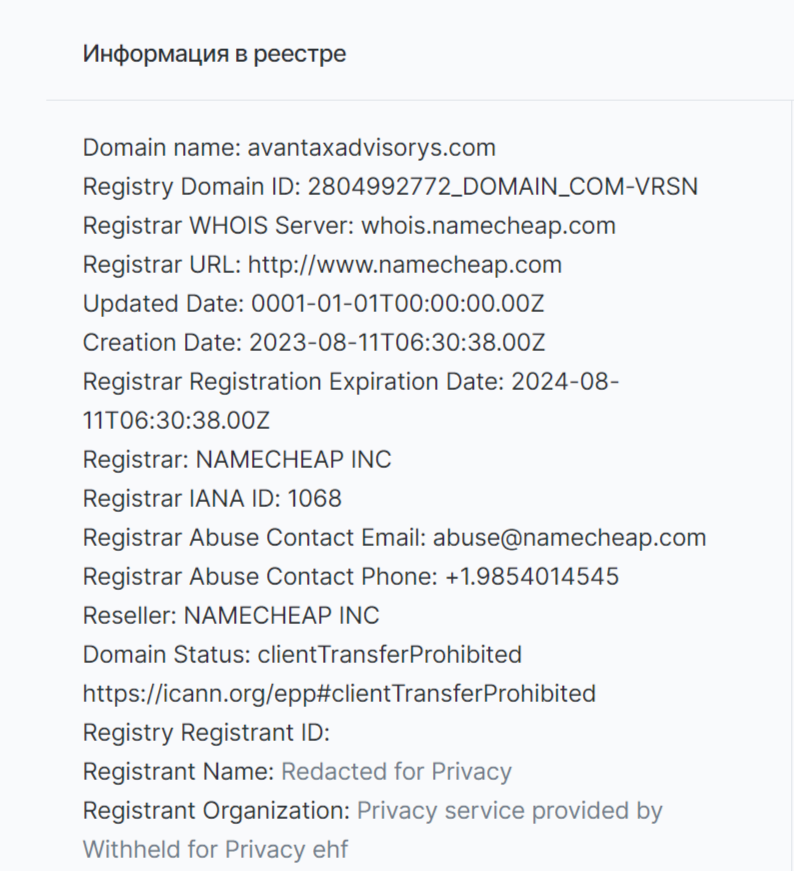Screen dimensions: 794x871
Task: Click the Reseller NAMECHEAP INC line
Action: pyautogui.click(x=231, y=615)
